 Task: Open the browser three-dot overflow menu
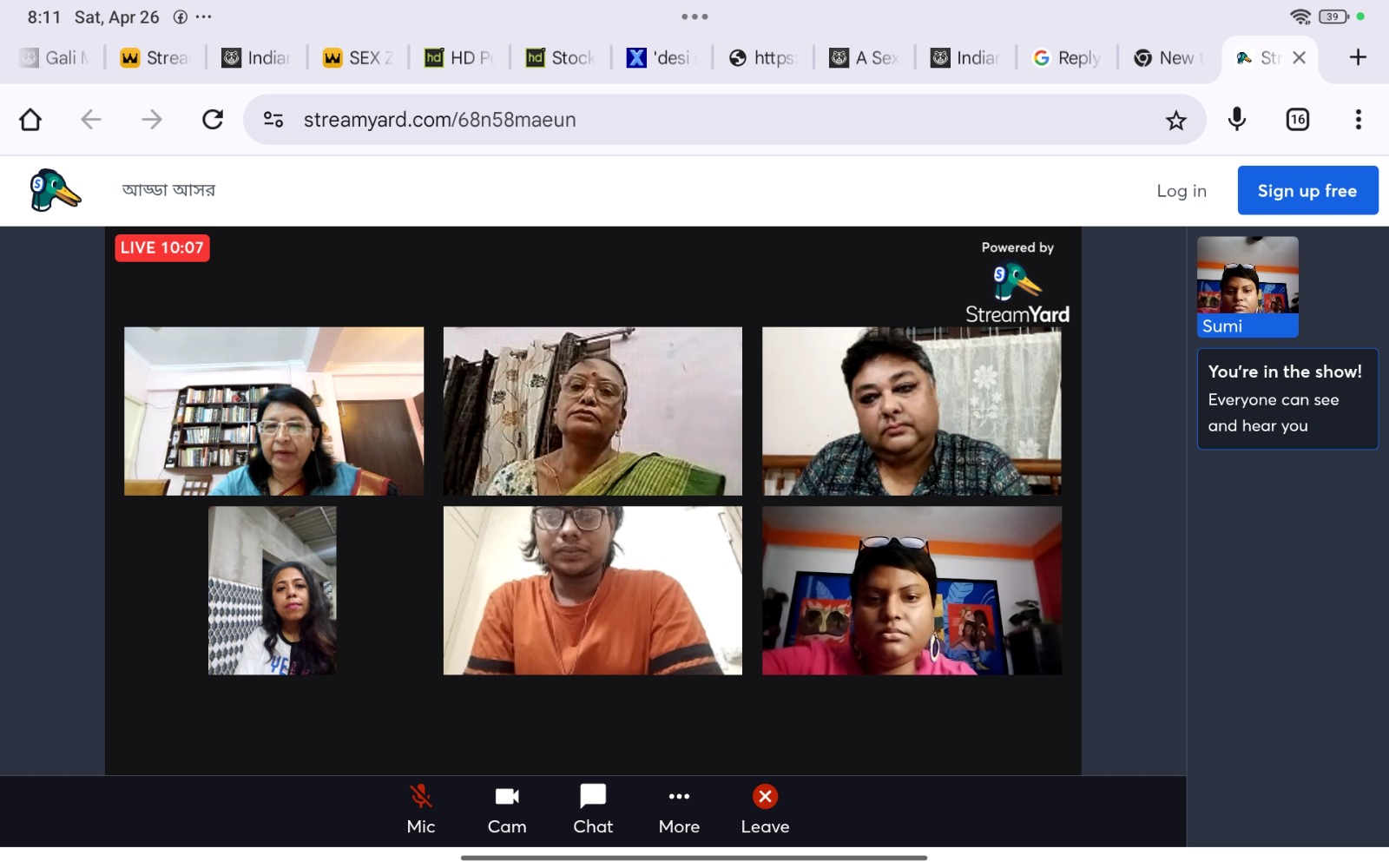pos(1358,120)
